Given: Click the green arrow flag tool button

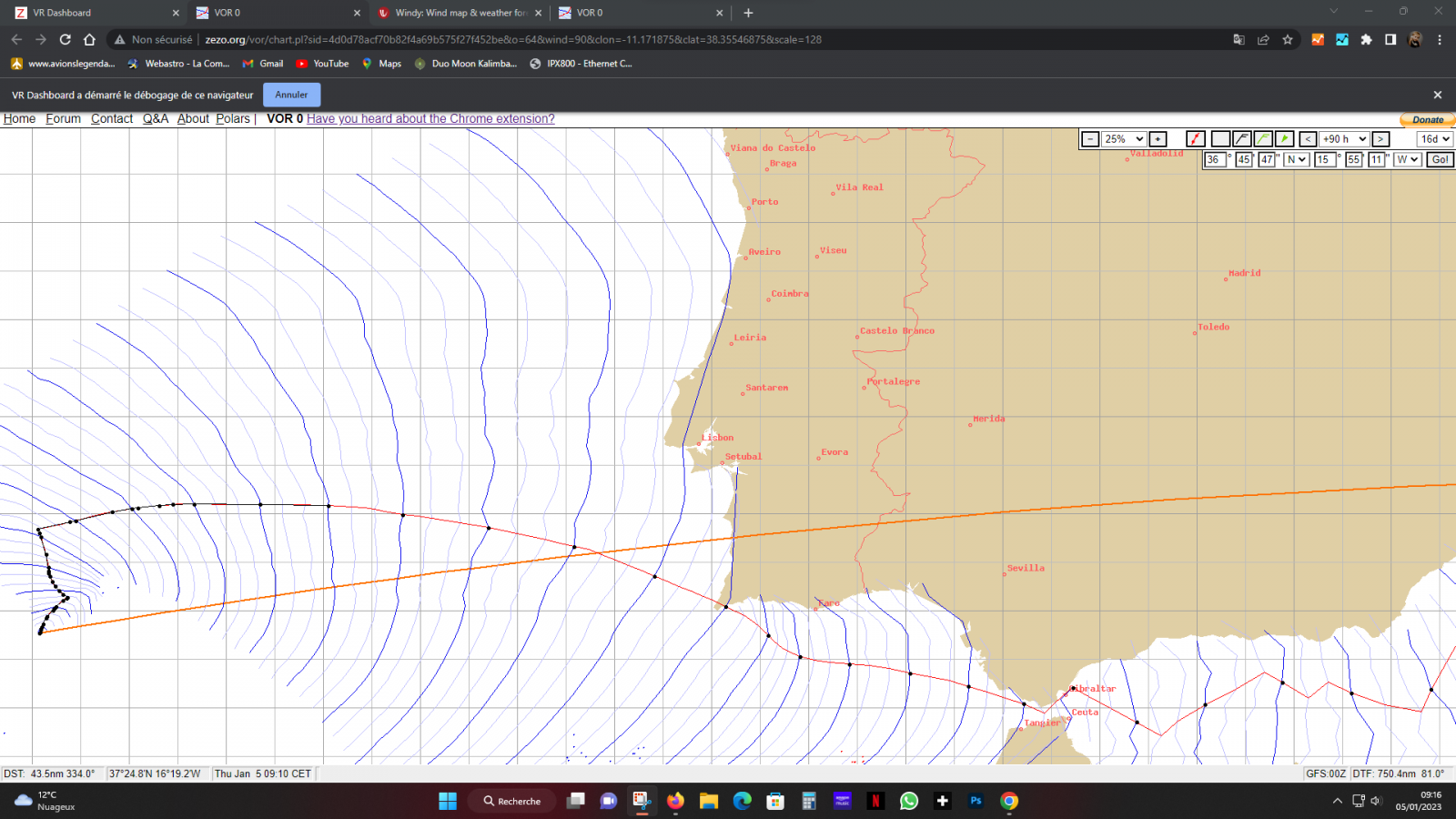Looking at the screenshot, I should [1284, 139].
